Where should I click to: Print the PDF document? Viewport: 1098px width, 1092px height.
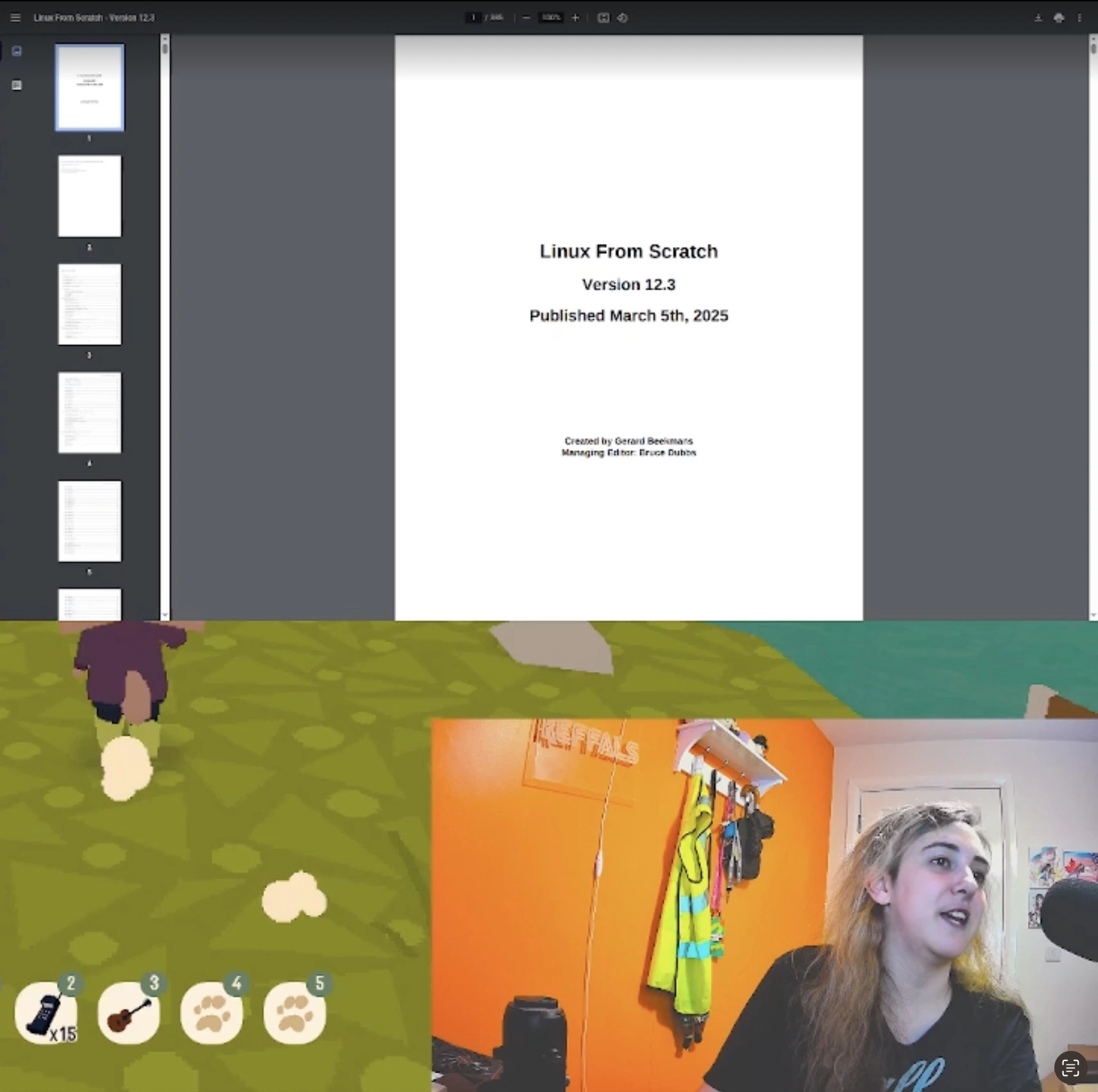(x=1059, y=17)
